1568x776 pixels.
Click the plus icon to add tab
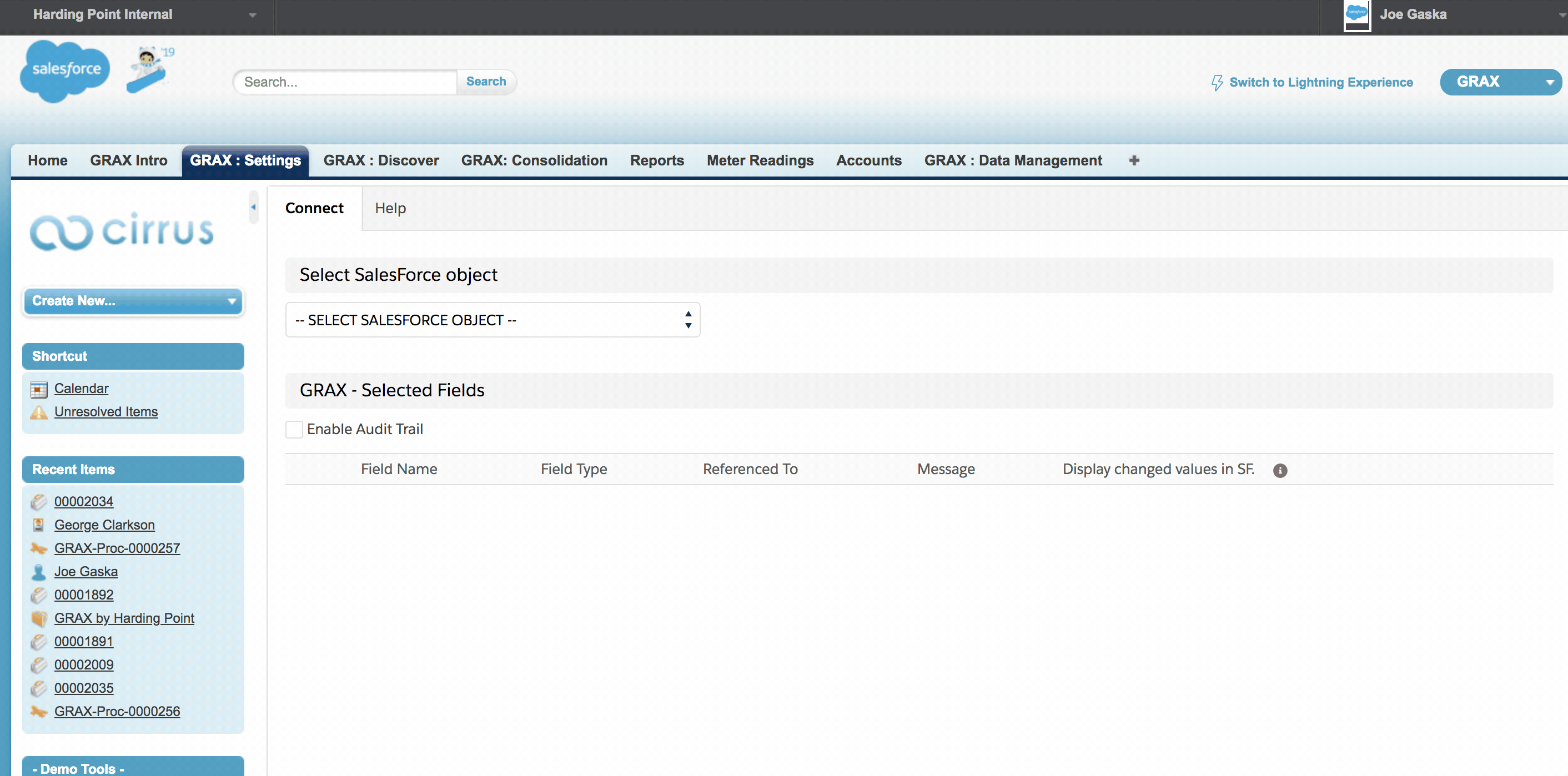tap(1133, 160)
